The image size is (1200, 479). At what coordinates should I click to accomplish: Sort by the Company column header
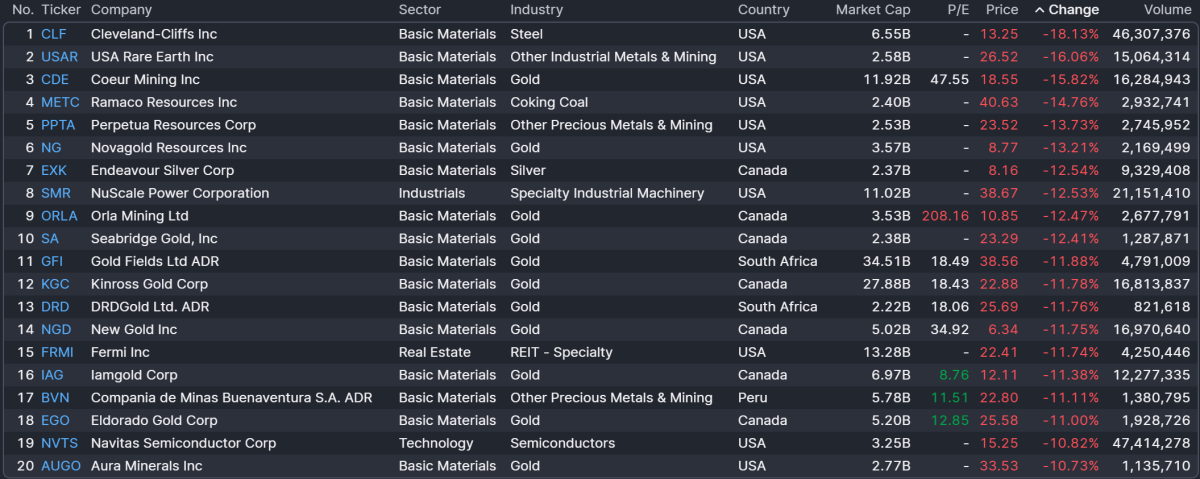click(121, 10)
